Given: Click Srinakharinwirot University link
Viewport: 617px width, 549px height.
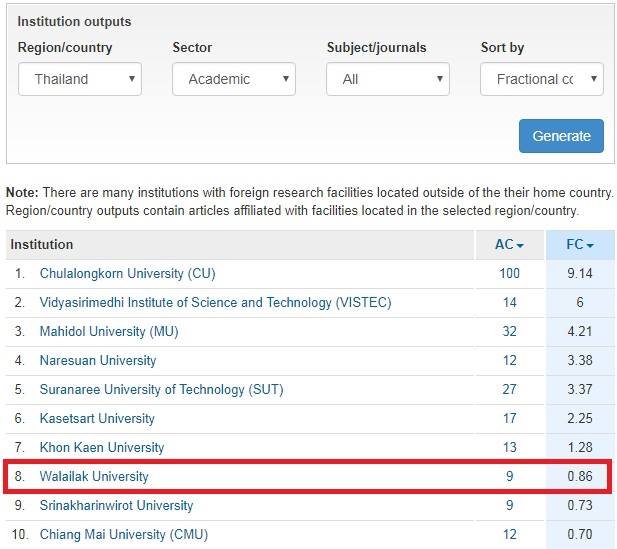Looking at the screenshot, I should [x=116, y=505].
